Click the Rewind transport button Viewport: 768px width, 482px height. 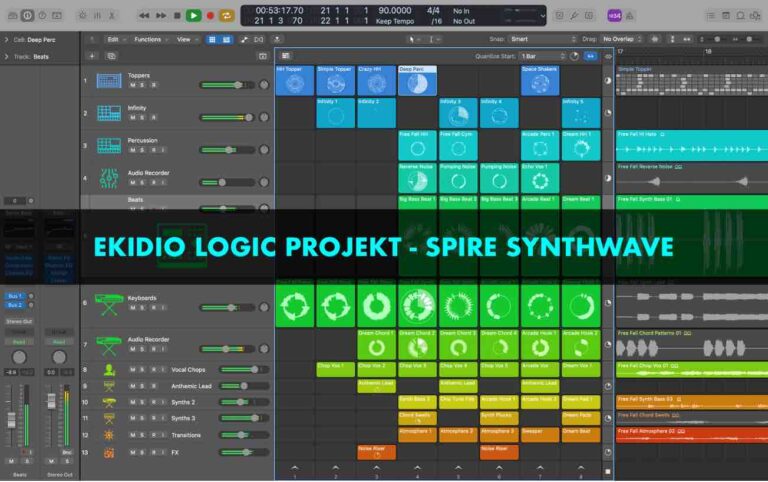click(x=144, y=16)
